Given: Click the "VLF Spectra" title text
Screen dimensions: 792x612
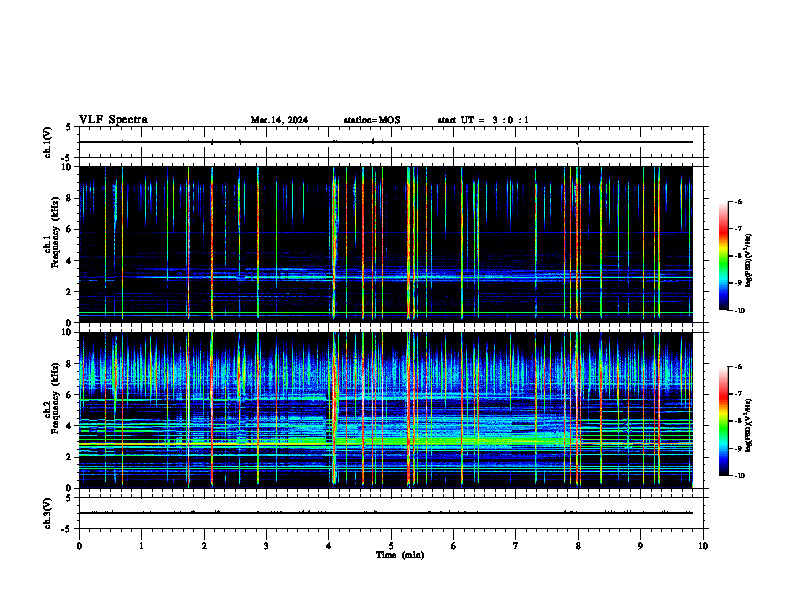Looking at the screenshot, I should pos(113,120).
